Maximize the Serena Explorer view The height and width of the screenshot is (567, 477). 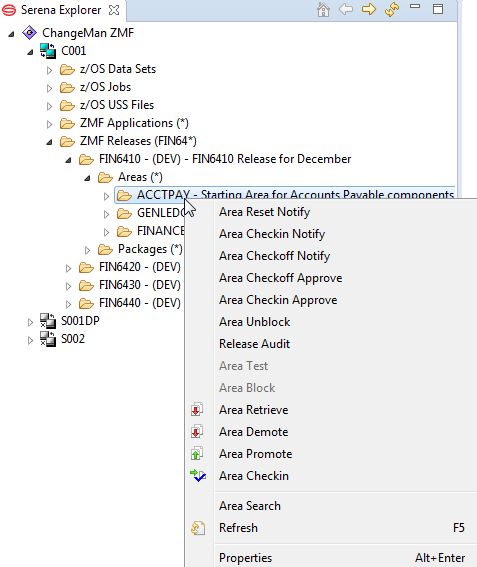pos(438,9)
